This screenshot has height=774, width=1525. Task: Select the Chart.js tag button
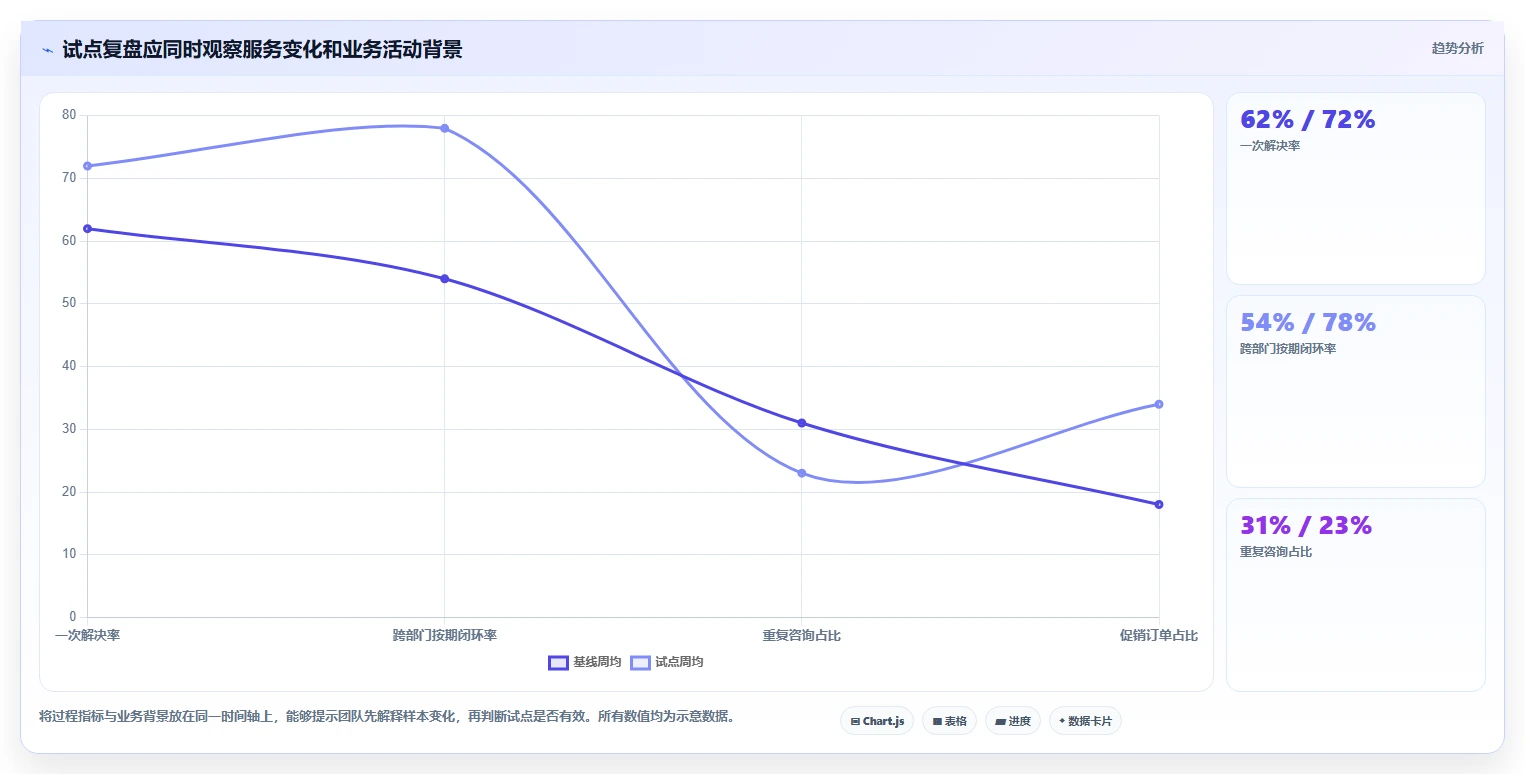tap(877, 721)
